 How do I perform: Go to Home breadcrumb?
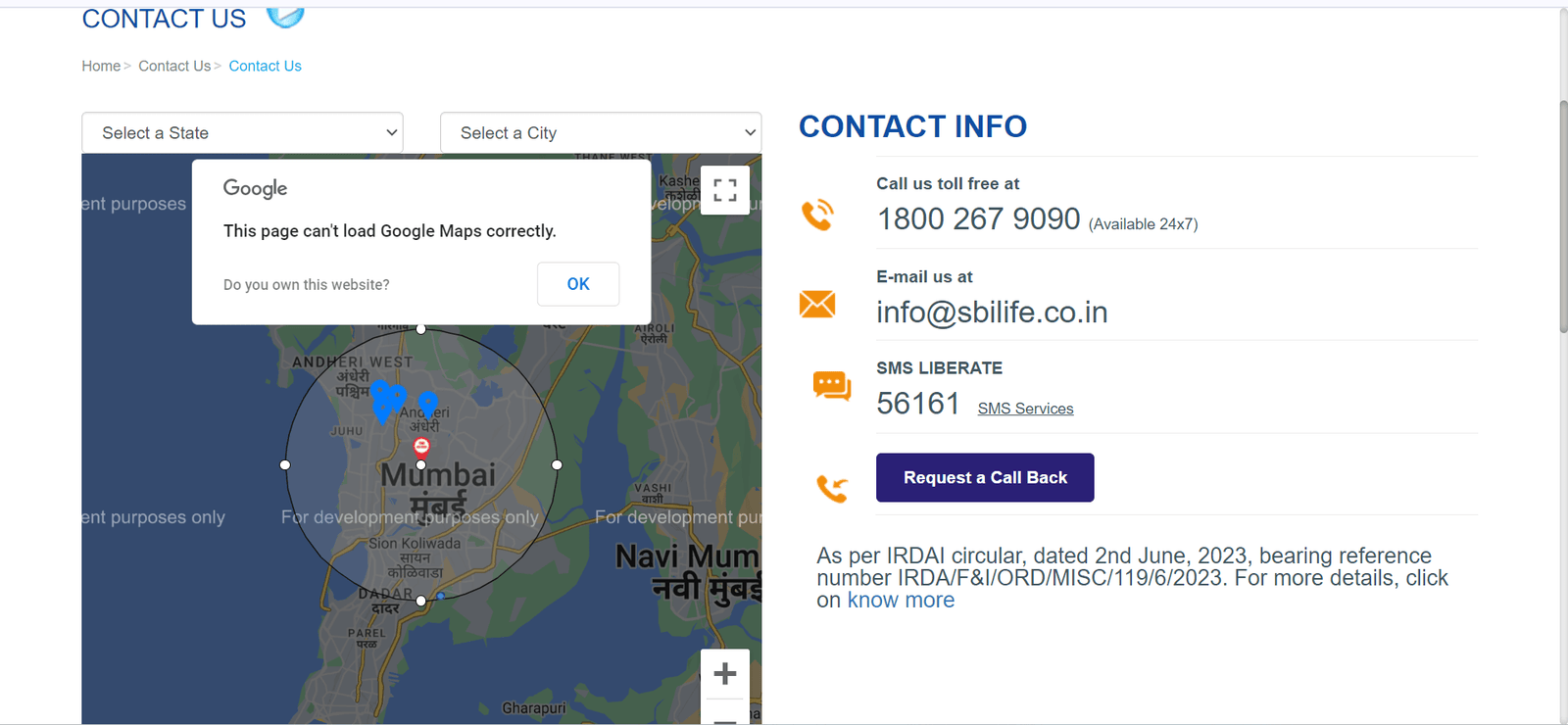pos(101,66)
